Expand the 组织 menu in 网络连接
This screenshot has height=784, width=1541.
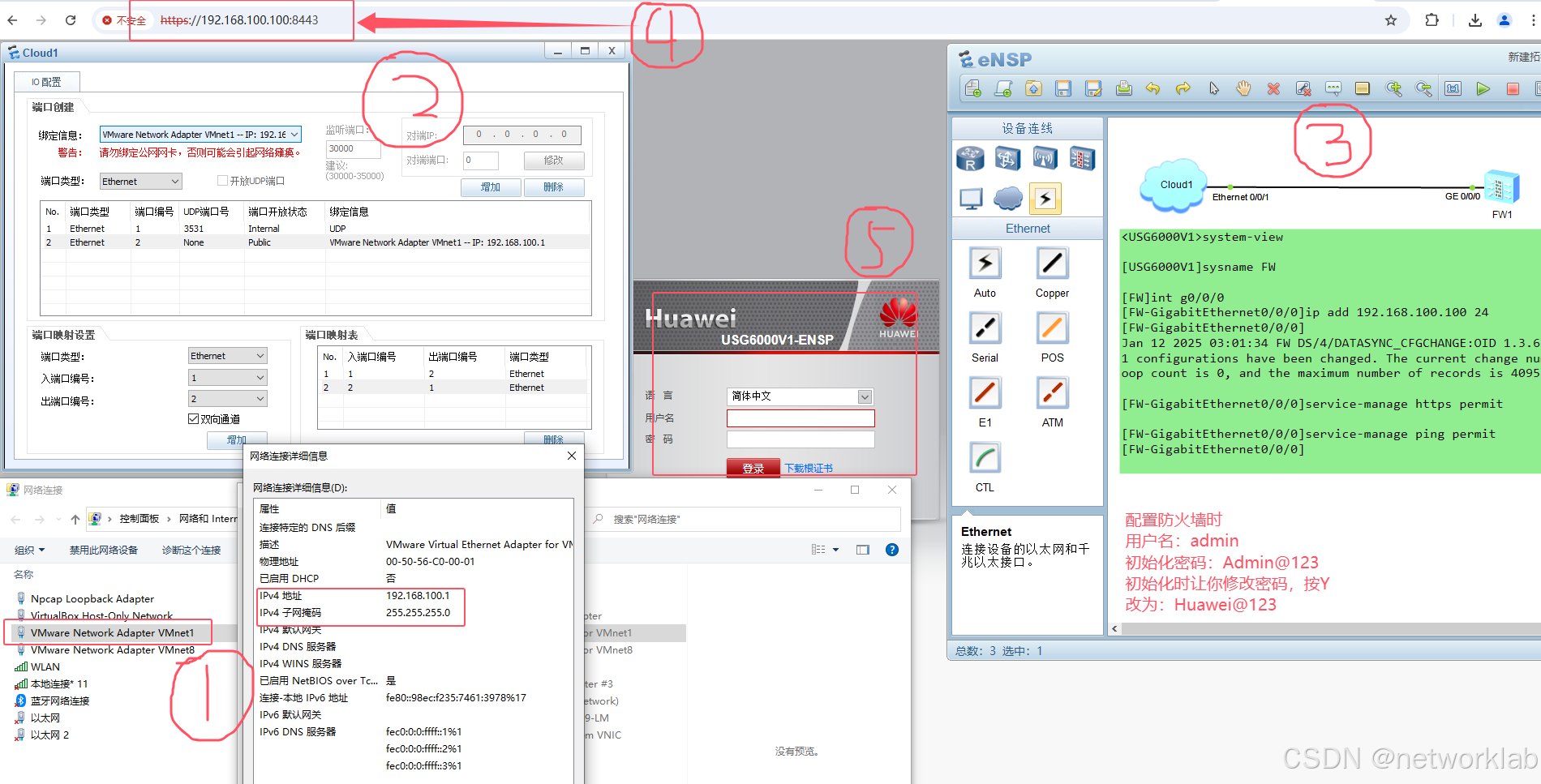pyautogui.click(x=29, y=550)
